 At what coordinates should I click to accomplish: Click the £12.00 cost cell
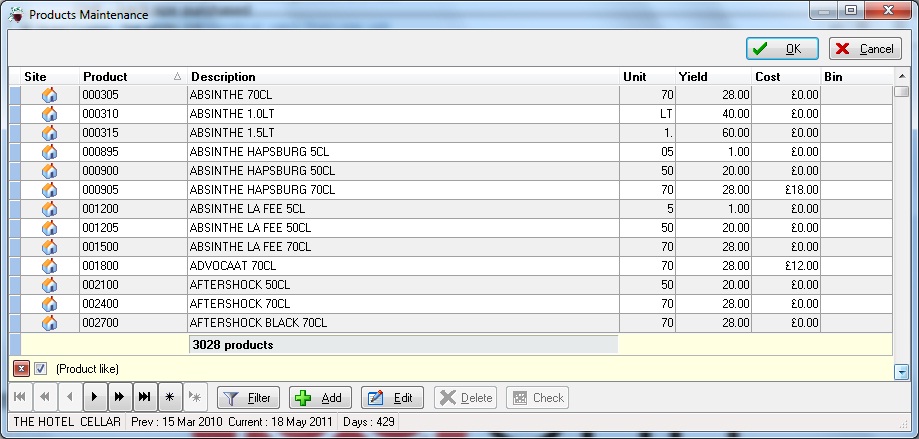(785, 266)
